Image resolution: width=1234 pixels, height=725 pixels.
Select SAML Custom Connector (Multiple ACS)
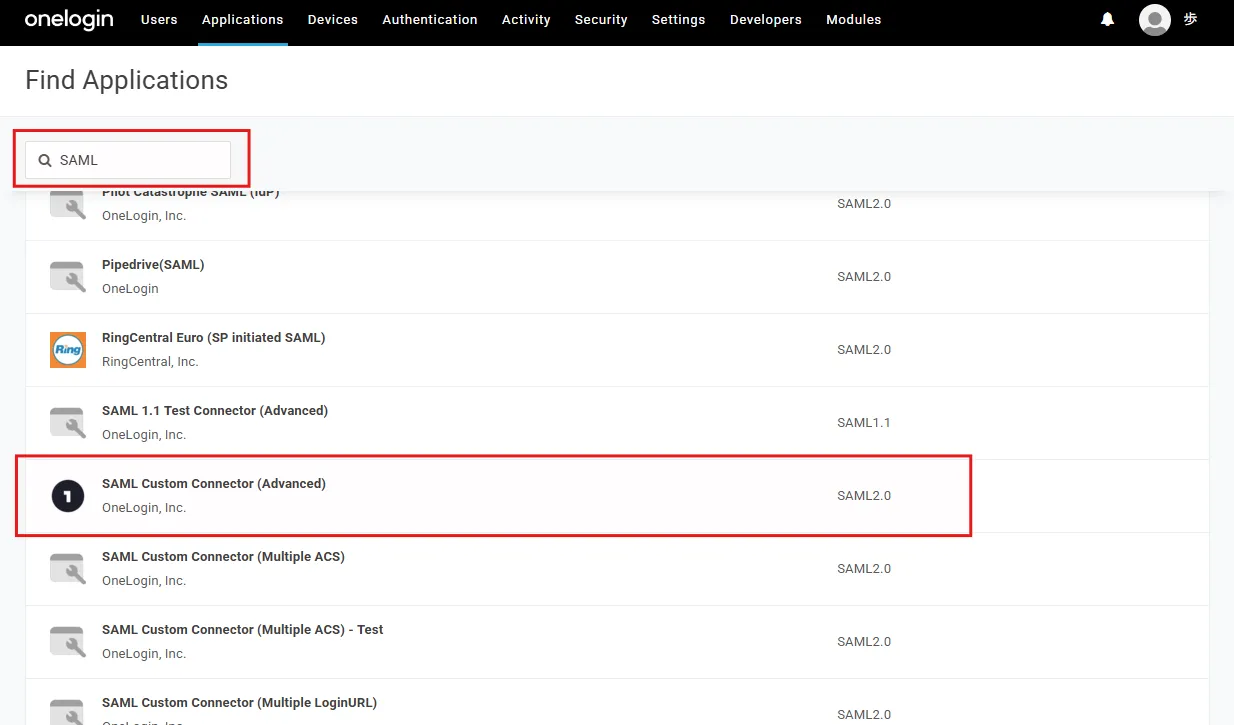coord(617,569)
